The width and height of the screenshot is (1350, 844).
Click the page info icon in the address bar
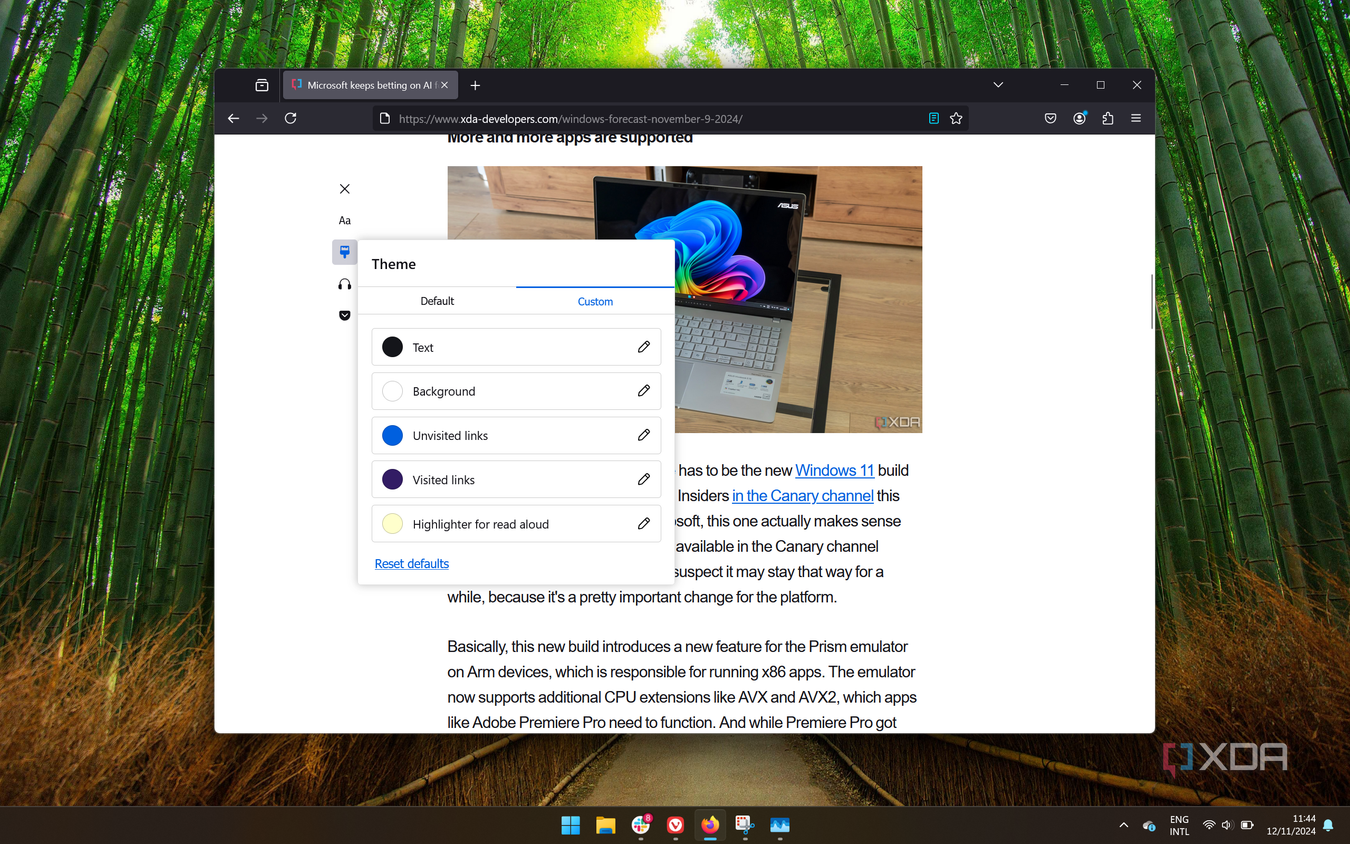[x=384, y=118]
